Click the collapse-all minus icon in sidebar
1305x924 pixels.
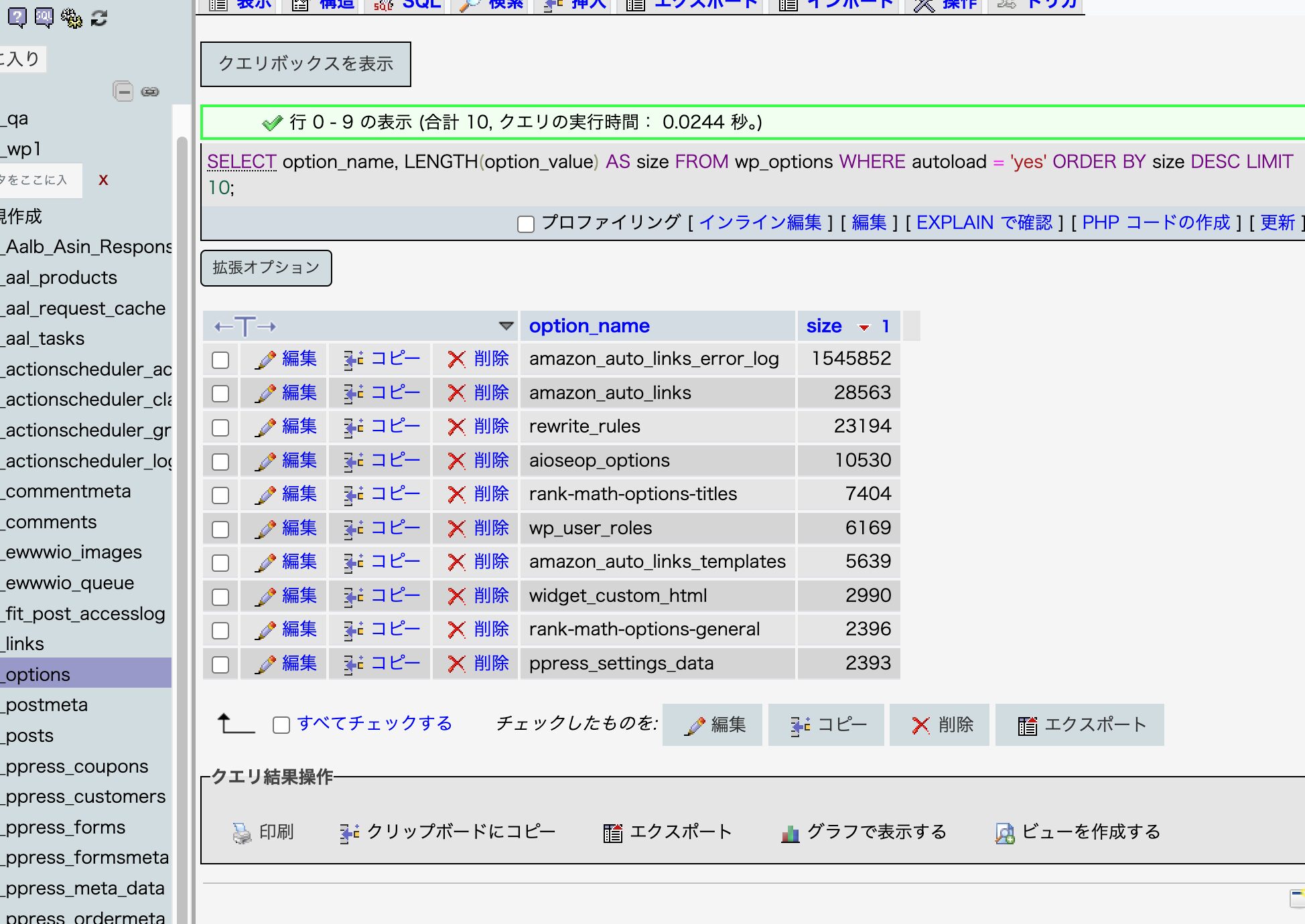point(123,91)
